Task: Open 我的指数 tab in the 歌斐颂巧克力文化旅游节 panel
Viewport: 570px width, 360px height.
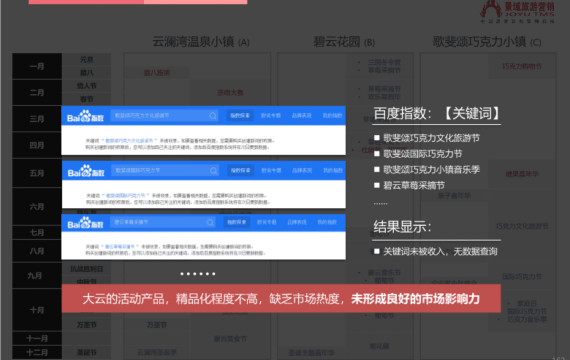Action: [x=333, y=116]
